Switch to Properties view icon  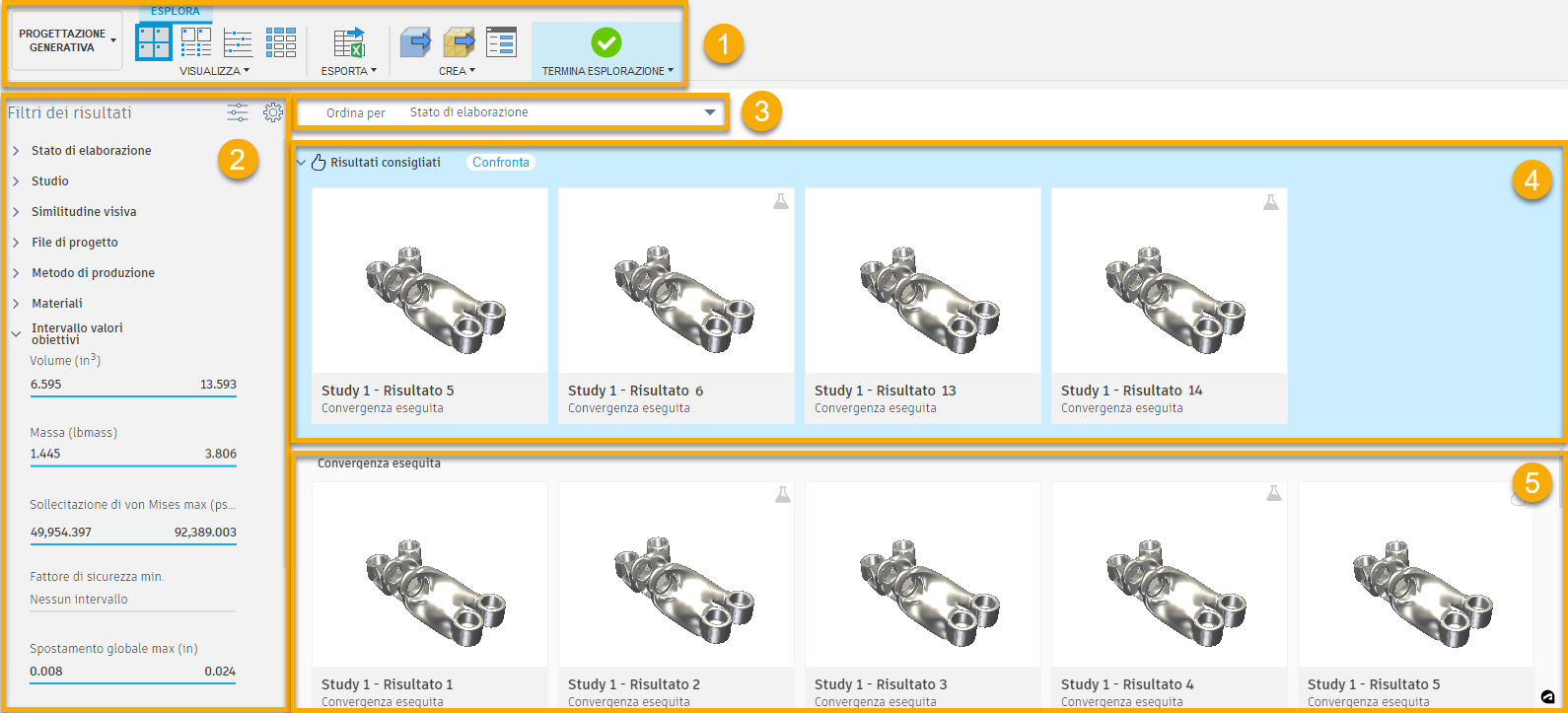click(196, 42)
